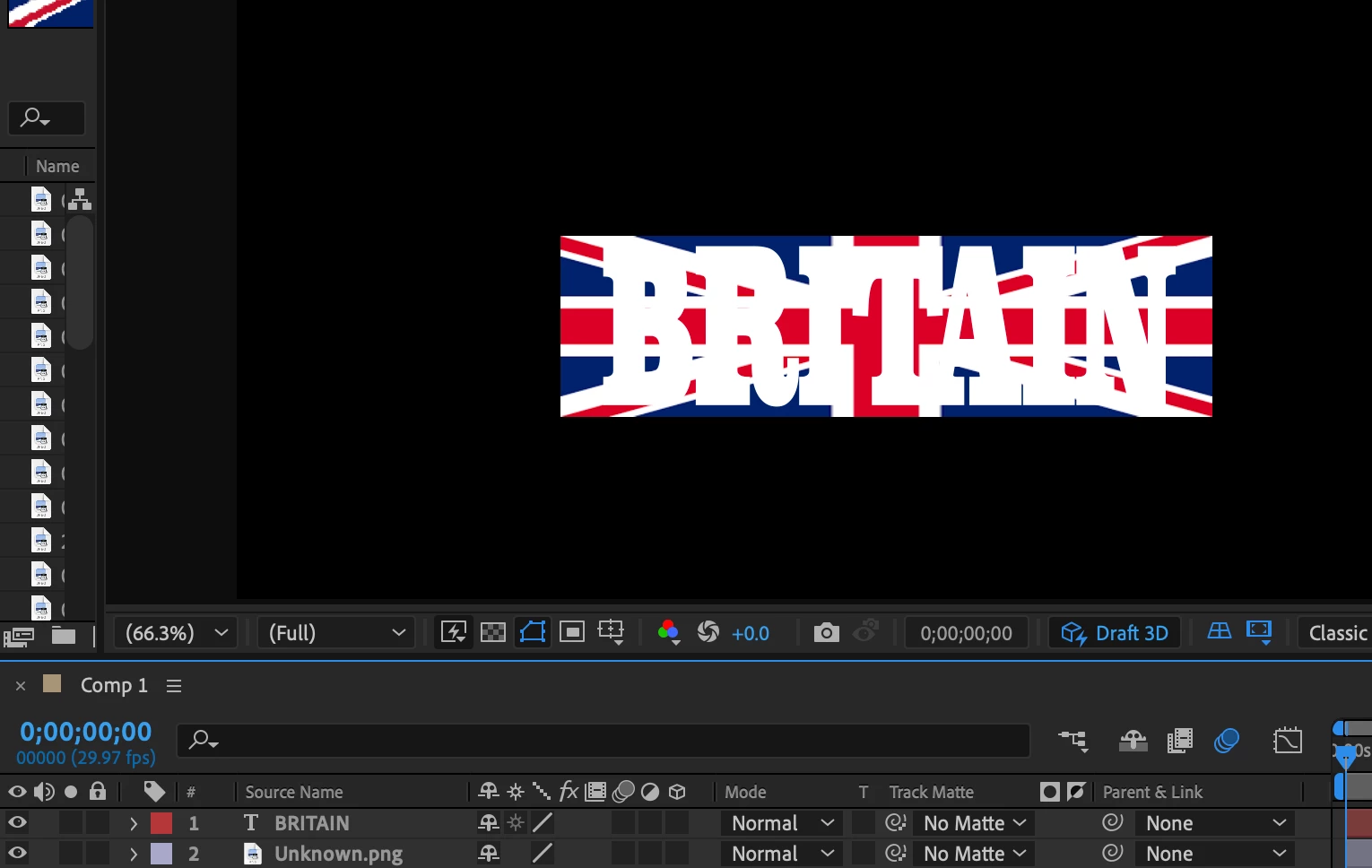The width and height of the screenshot is (1372, 868).
Task: Click the Parent & Link column header
Action: (x=1152, y=793)
